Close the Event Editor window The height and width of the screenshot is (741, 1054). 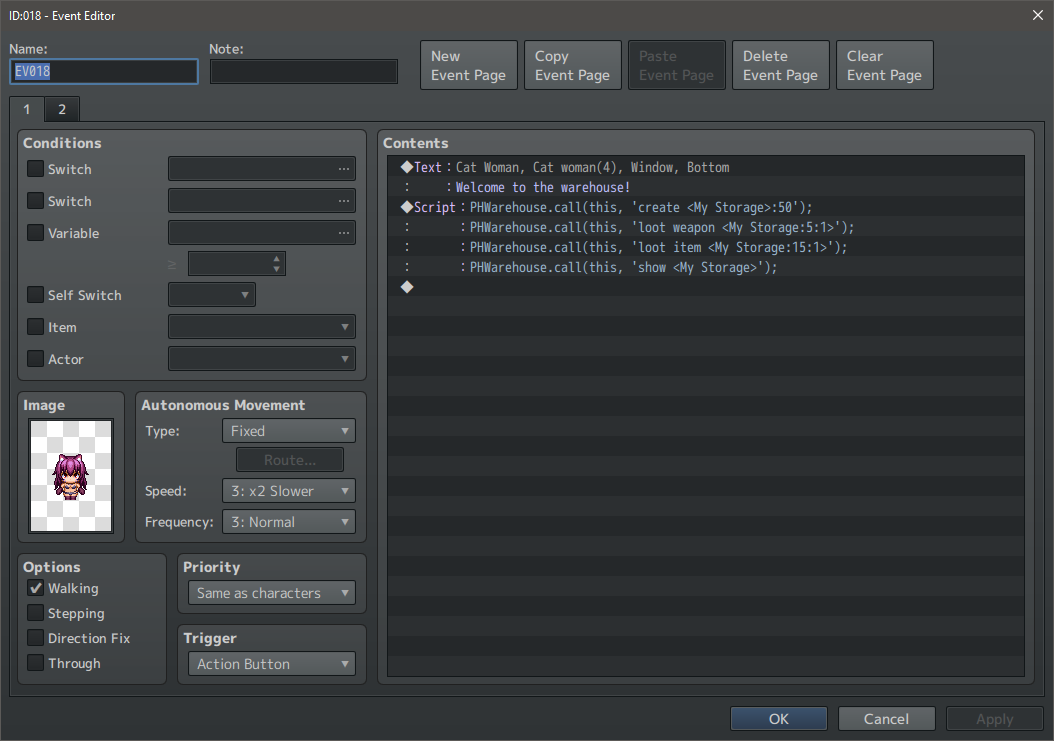click(1037, 15)
